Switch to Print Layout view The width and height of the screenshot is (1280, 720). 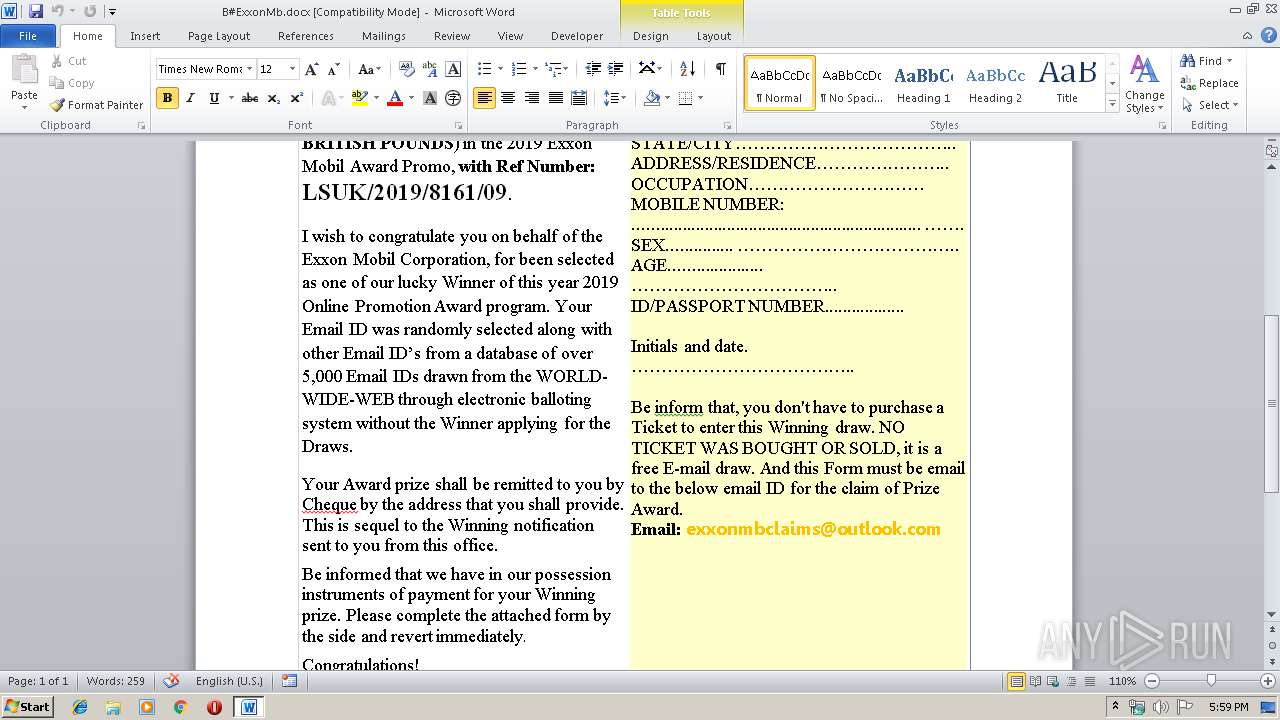coord(1017,681)
